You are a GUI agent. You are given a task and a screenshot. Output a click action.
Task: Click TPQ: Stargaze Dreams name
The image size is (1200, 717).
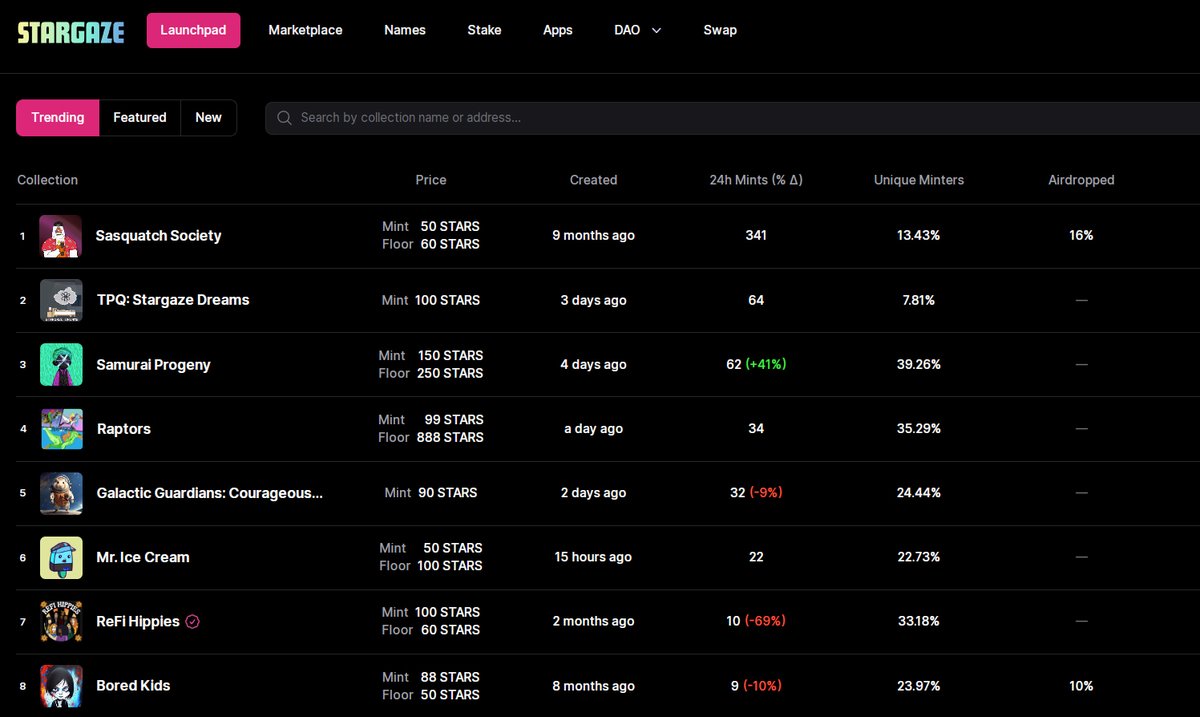(173, 300)
